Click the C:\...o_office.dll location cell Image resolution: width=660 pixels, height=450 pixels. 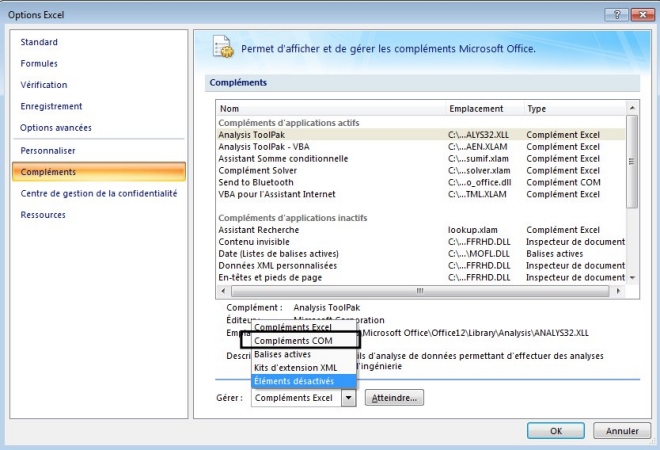[x=479, y=182]
